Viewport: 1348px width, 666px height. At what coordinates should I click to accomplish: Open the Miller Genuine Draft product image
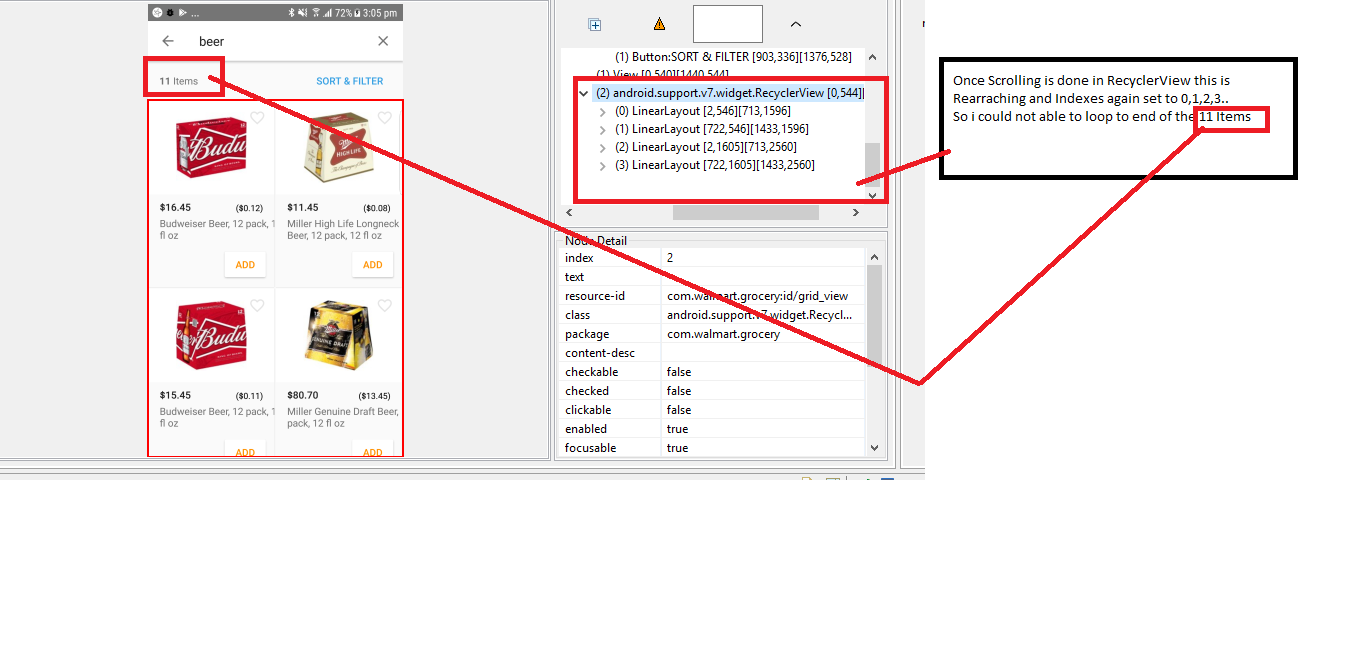tap(337, 337)
